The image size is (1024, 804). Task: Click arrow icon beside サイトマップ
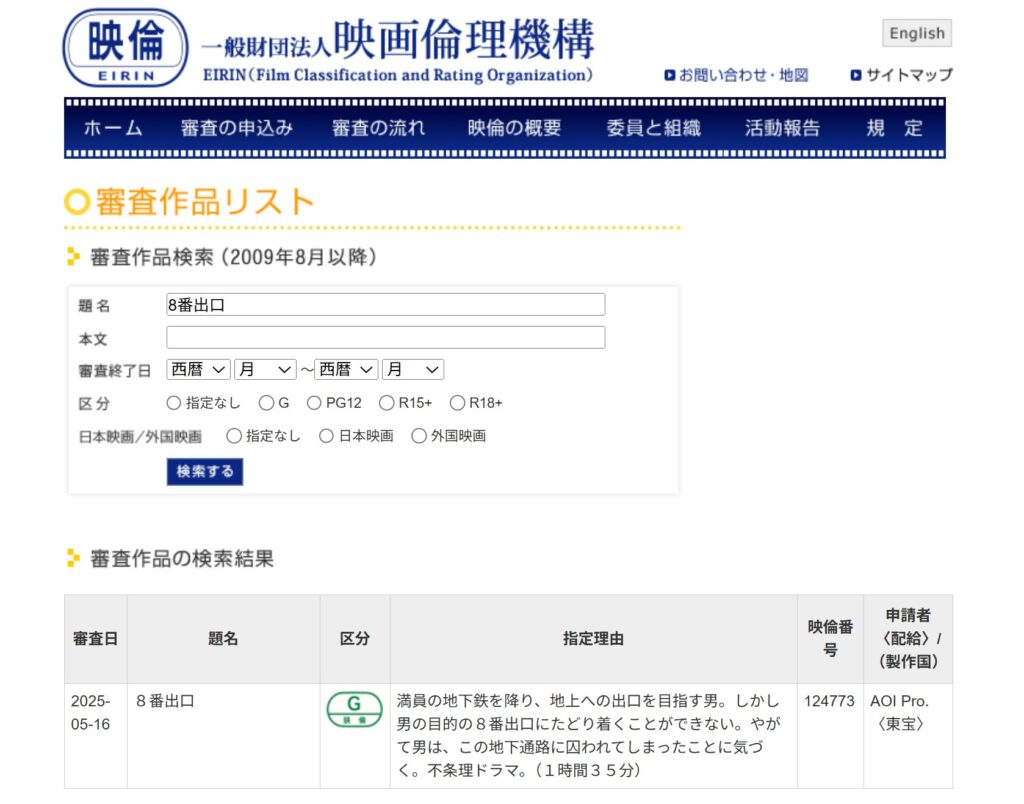point(856,75)
